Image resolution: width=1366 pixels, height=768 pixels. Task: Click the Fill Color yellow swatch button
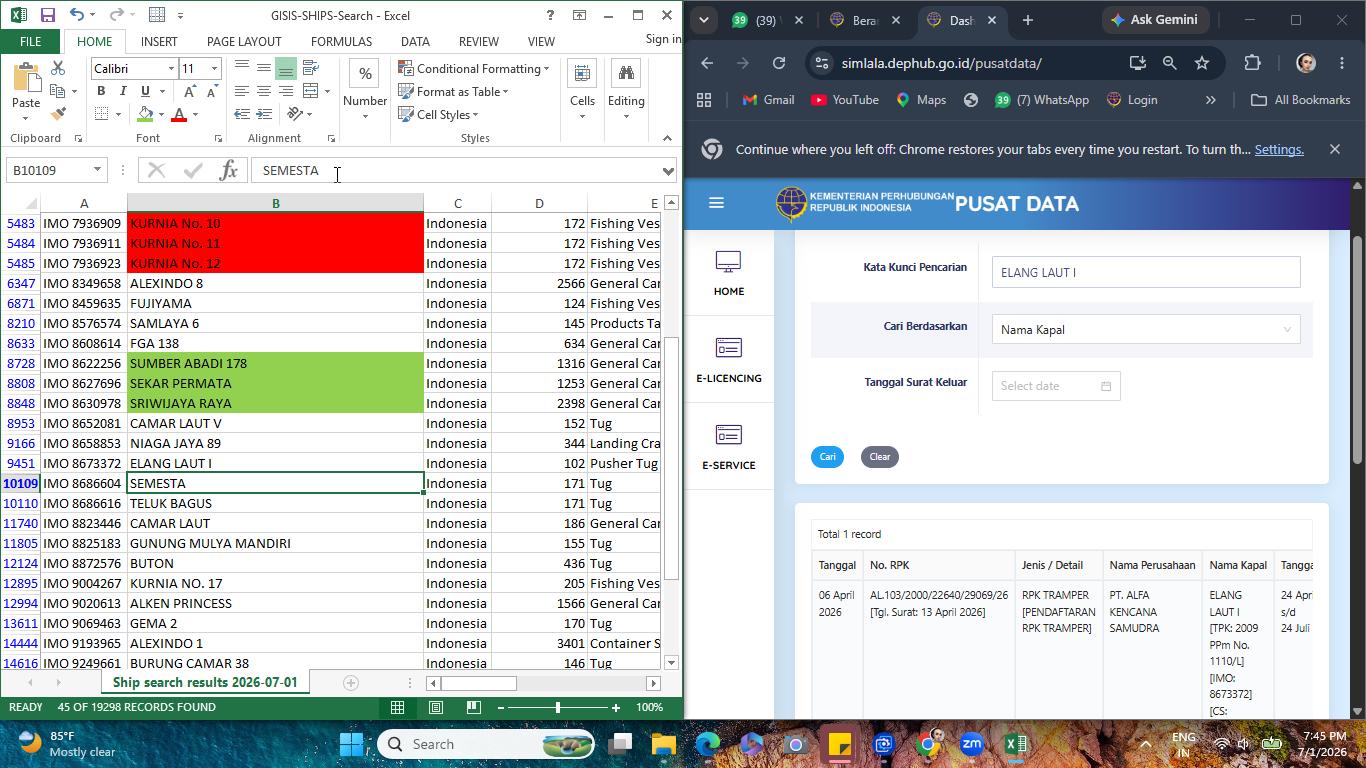[146, 114]
